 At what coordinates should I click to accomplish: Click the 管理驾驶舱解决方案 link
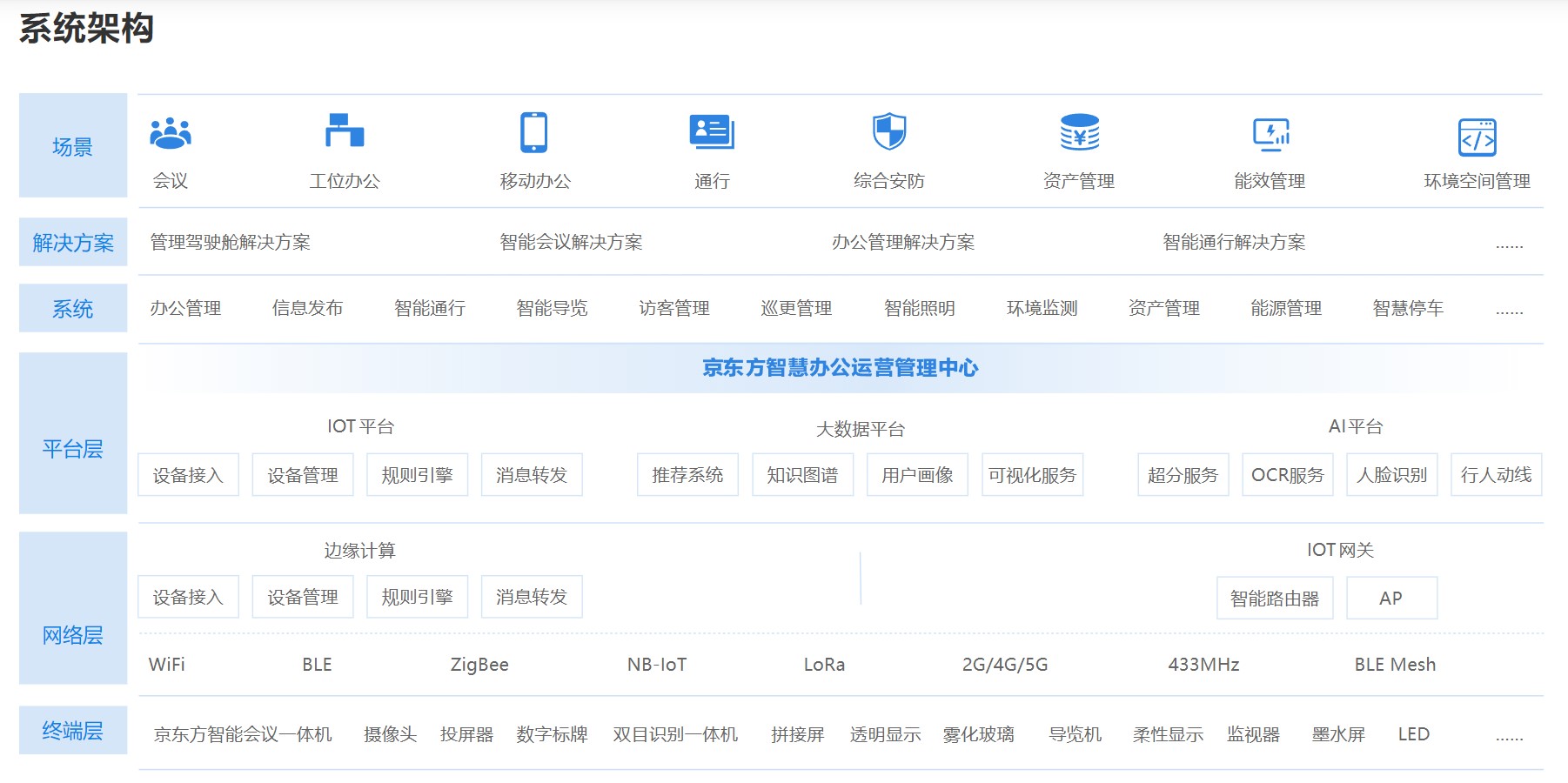231,243
